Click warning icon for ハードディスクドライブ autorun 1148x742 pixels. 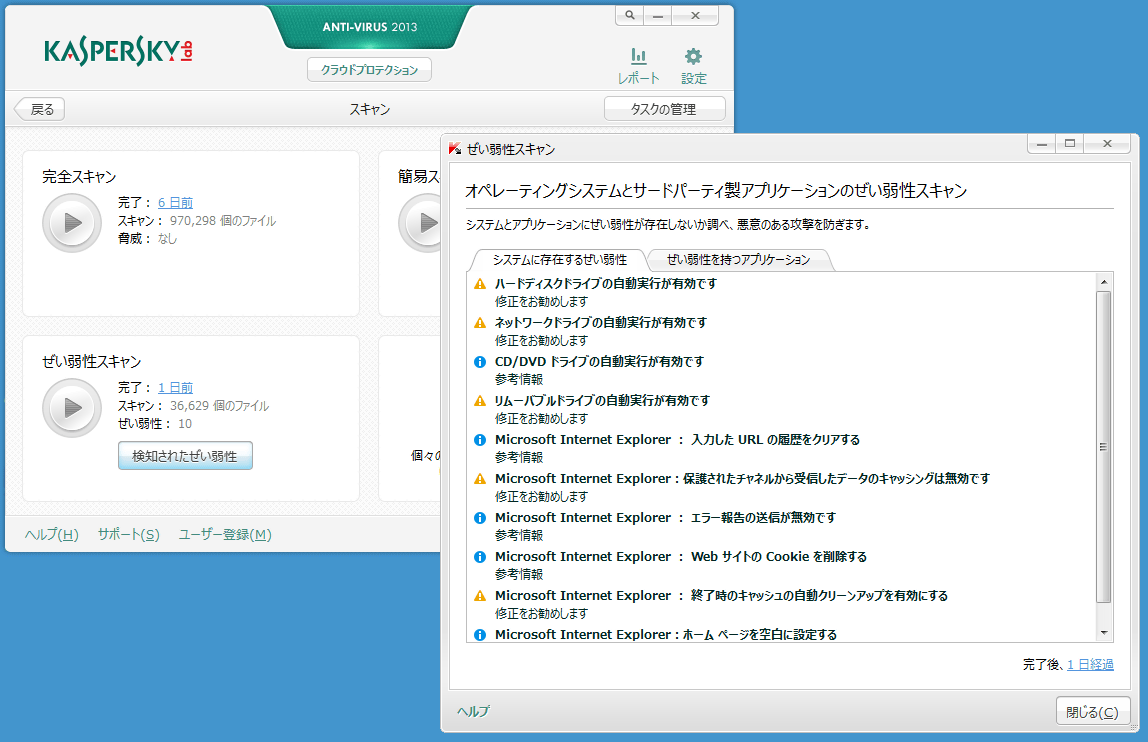click(x=480, y=284)
